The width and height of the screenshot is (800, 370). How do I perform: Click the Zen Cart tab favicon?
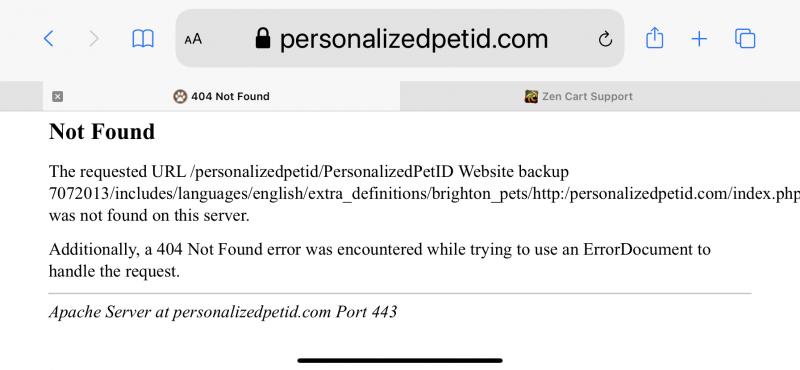pos(531,96)
